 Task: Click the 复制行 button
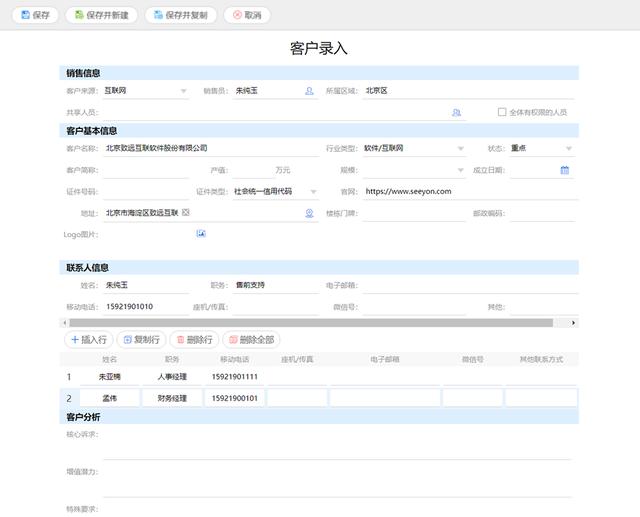tap(141, 339)
